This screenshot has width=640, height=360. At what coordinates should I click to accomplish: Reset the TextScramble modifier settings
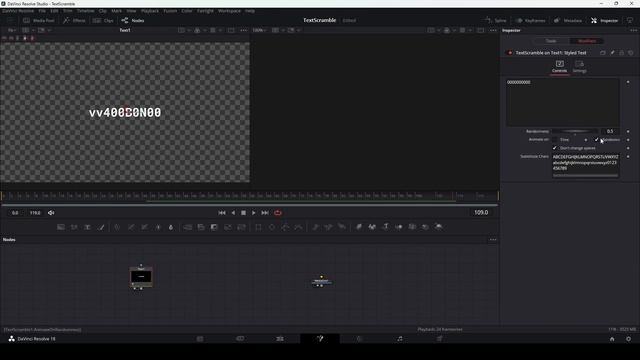tap(631, 53)
